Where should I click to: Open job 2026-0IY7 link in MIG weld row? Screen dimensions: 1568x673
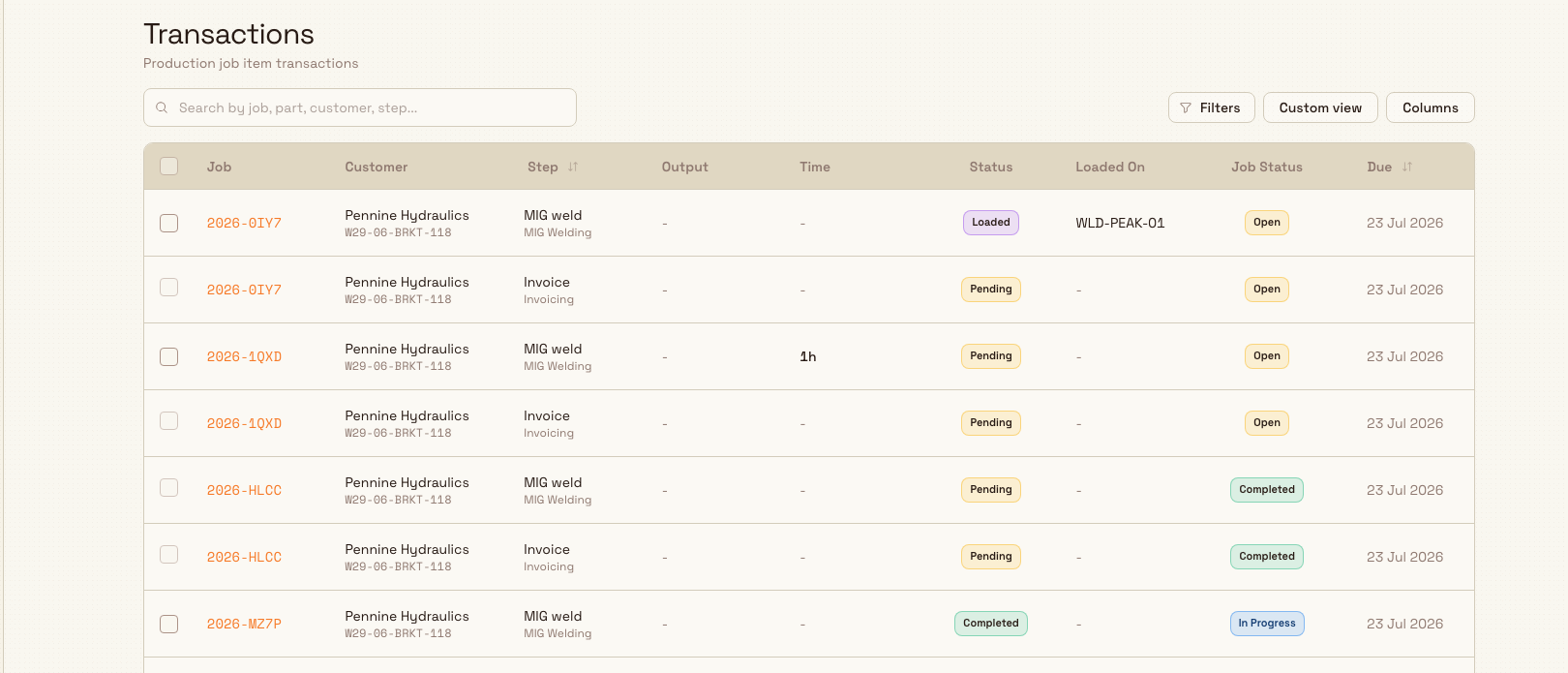click(244, 223)
